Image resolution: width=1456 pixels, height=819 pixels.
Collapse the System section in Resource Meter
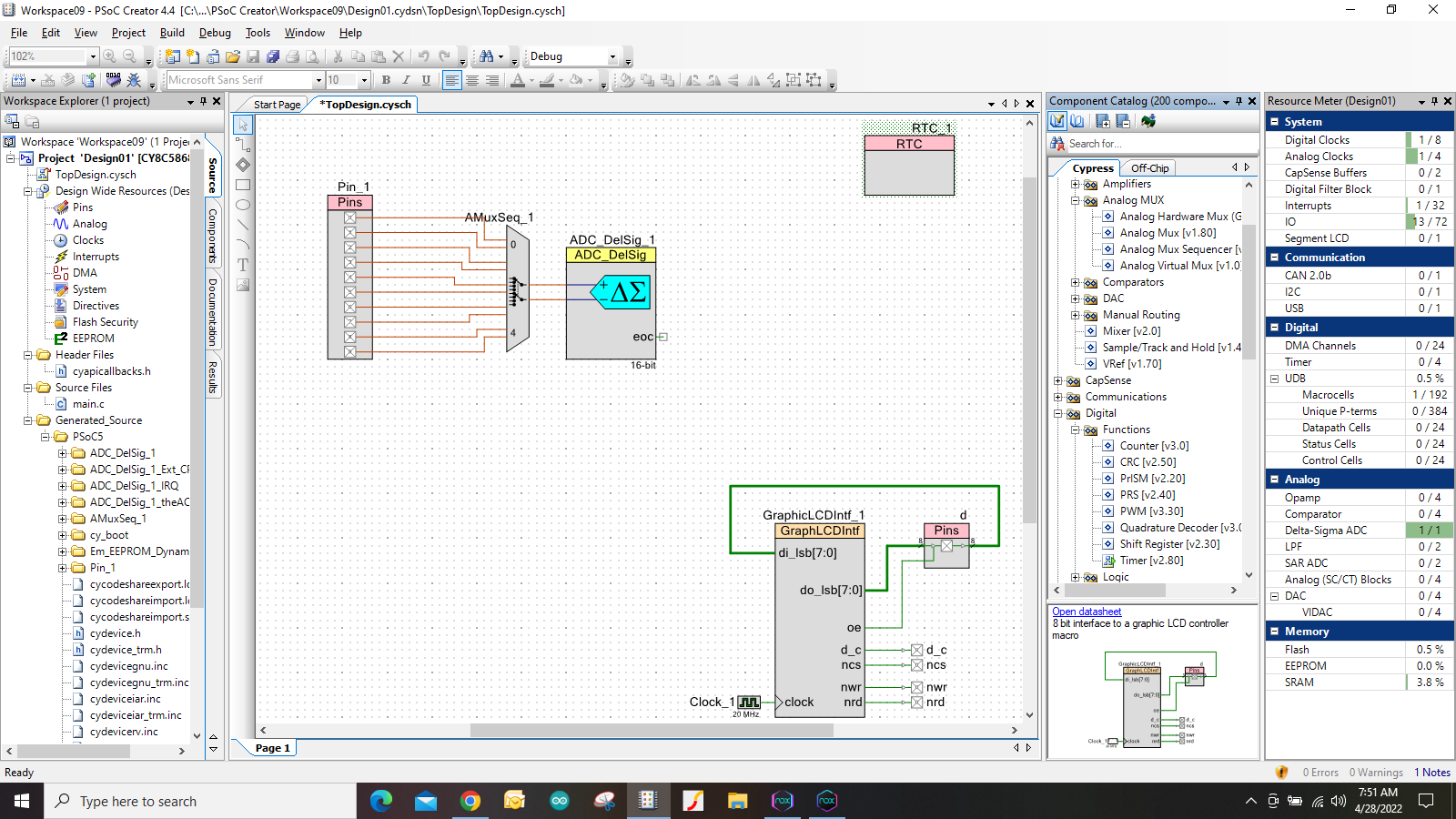pyautogui.click(x=1275, y=122)
